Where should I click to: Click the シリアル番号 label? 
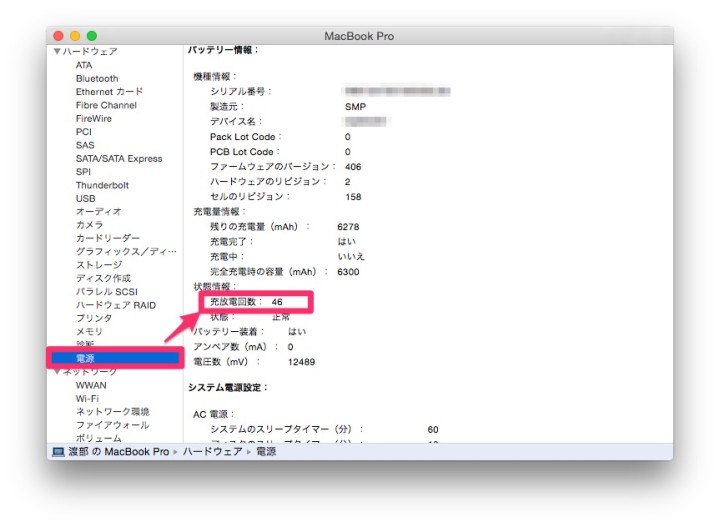[241, 91]
